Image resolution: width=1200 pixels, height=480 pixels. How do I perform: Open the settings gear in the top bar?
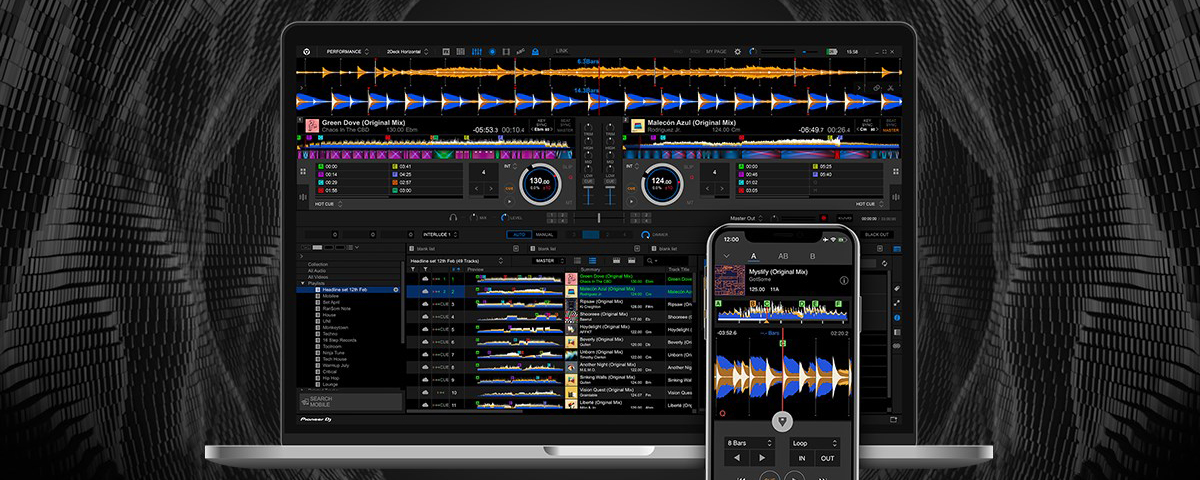738,51
